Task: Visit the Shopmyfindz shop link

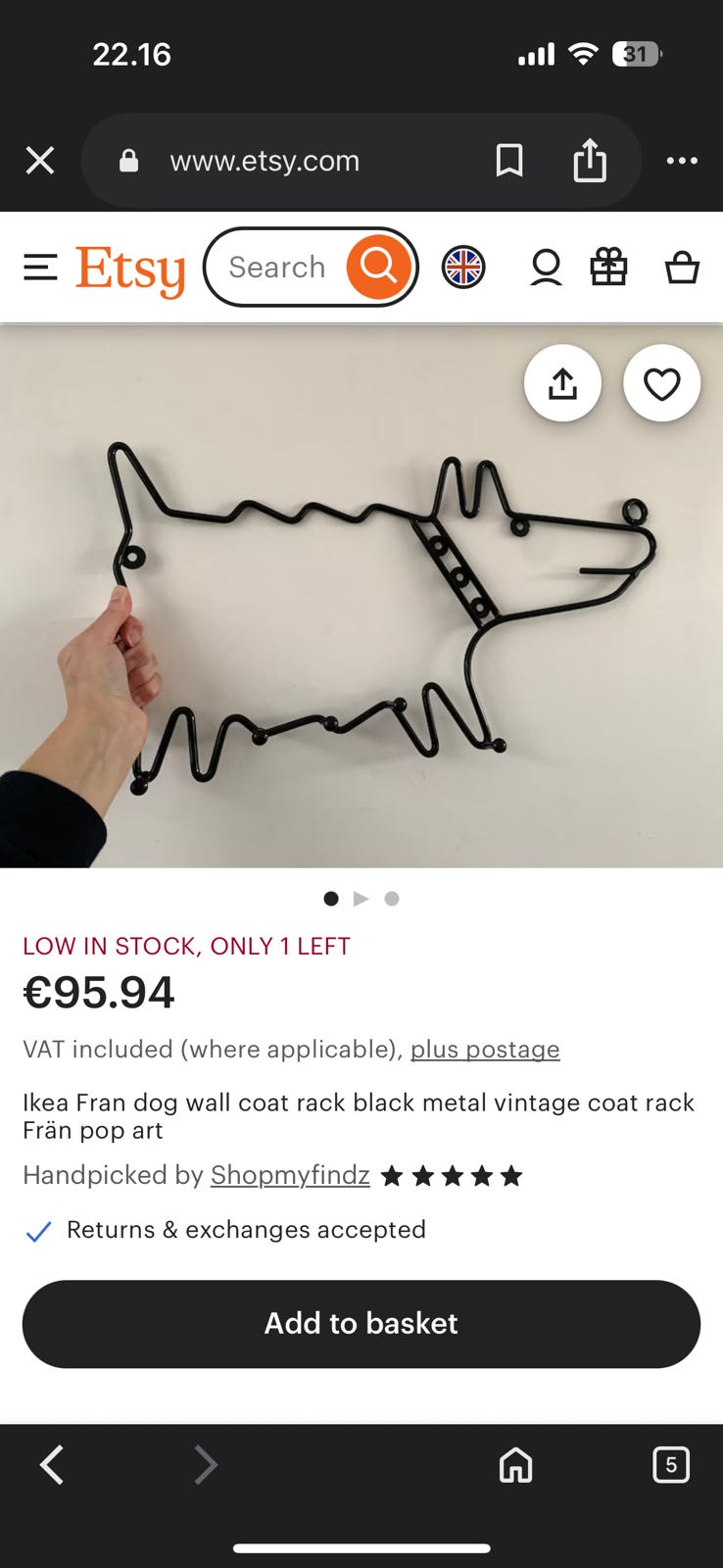Action: 290,1175
